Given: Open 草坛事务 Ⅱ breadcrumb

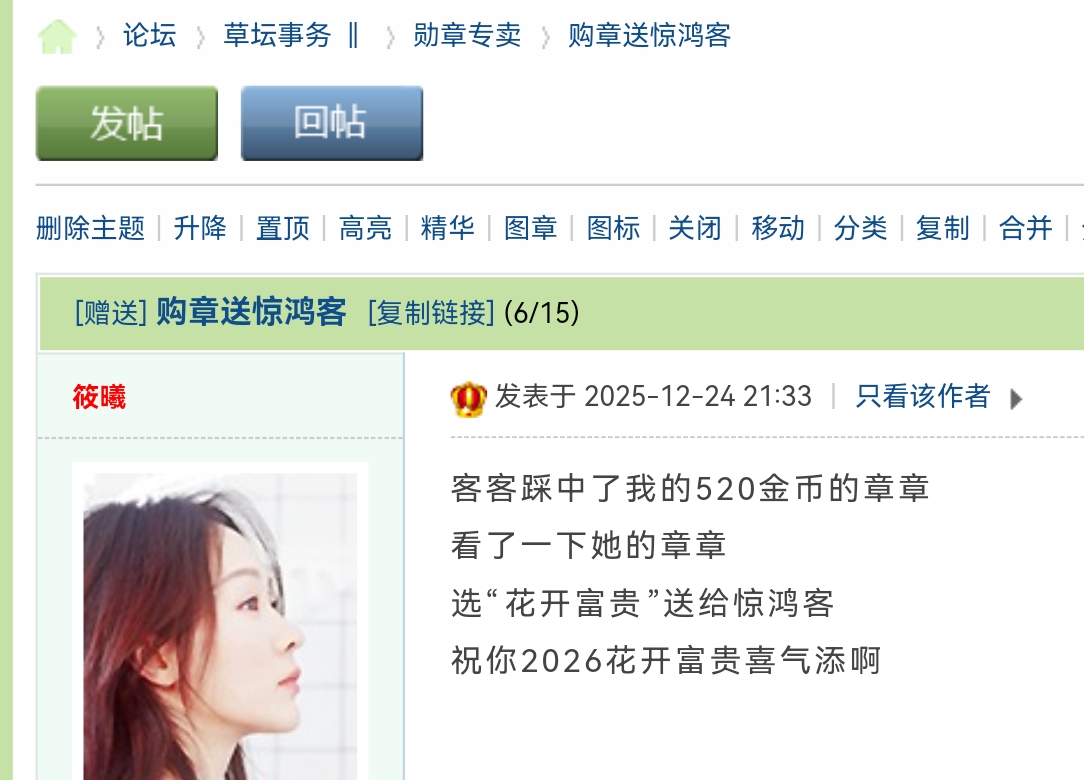Looking at the screenshot, I should pyautogui.click(x=291, y=35).
